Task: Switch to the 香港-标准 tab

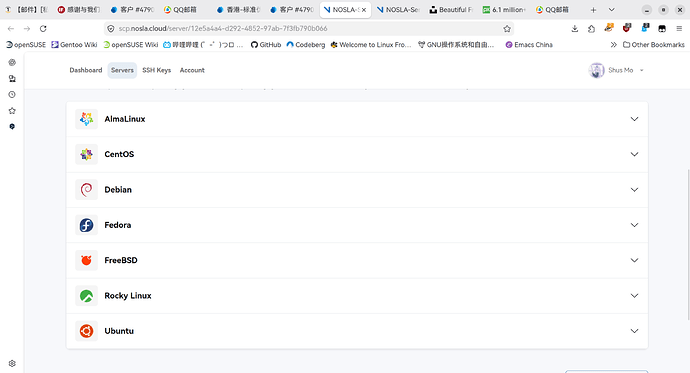Action: point(239,10)
